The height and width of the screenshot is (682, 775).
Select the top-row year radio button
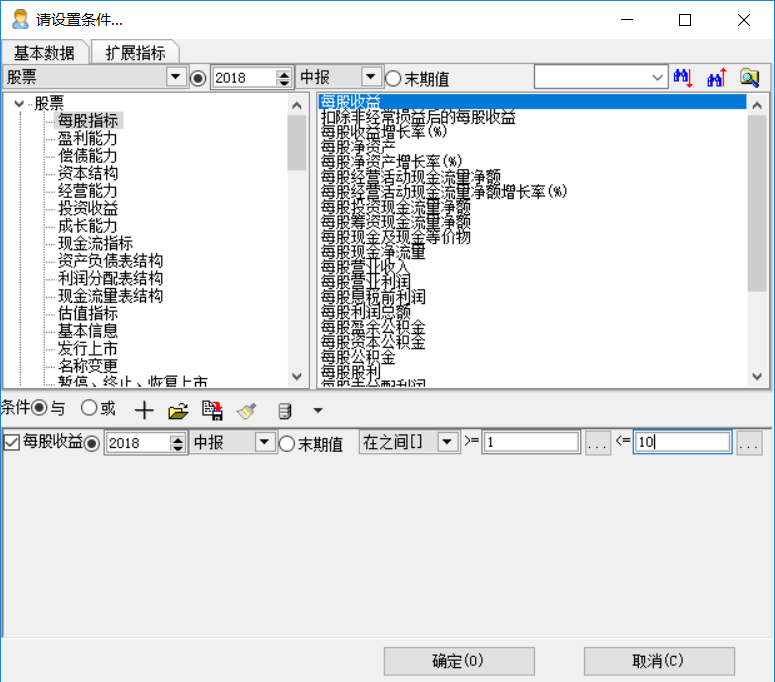(198, 78)
